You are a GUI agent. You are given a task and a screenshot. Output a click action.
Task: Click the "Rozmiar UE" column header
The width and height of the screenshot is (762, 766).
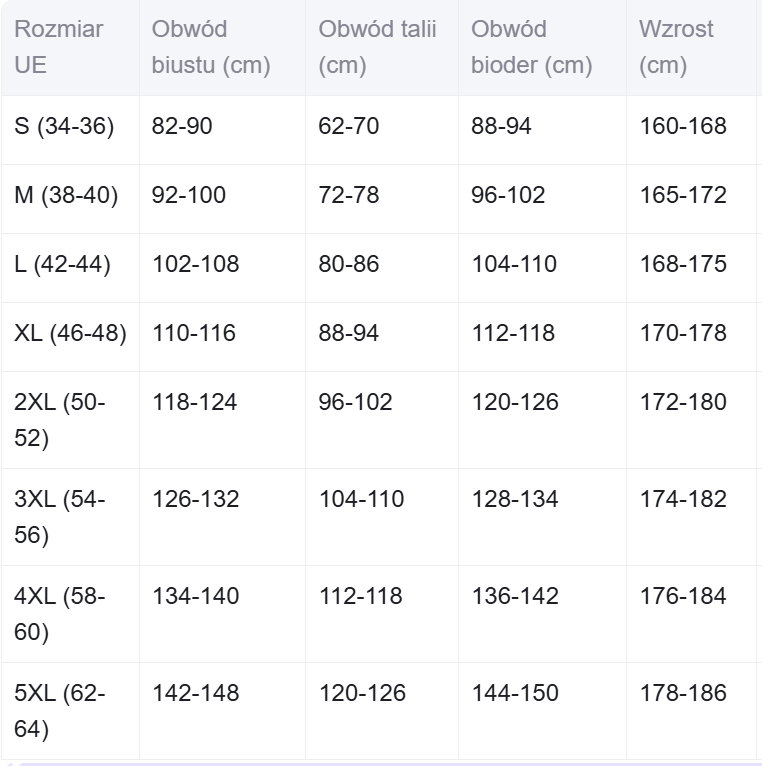click(59, 48)
